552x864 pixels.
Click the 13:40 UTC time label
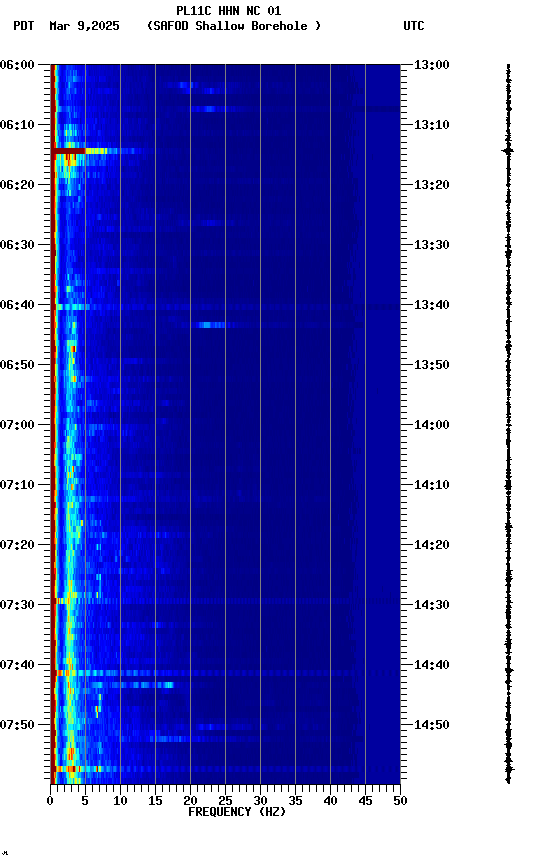(x=432, y=305)
